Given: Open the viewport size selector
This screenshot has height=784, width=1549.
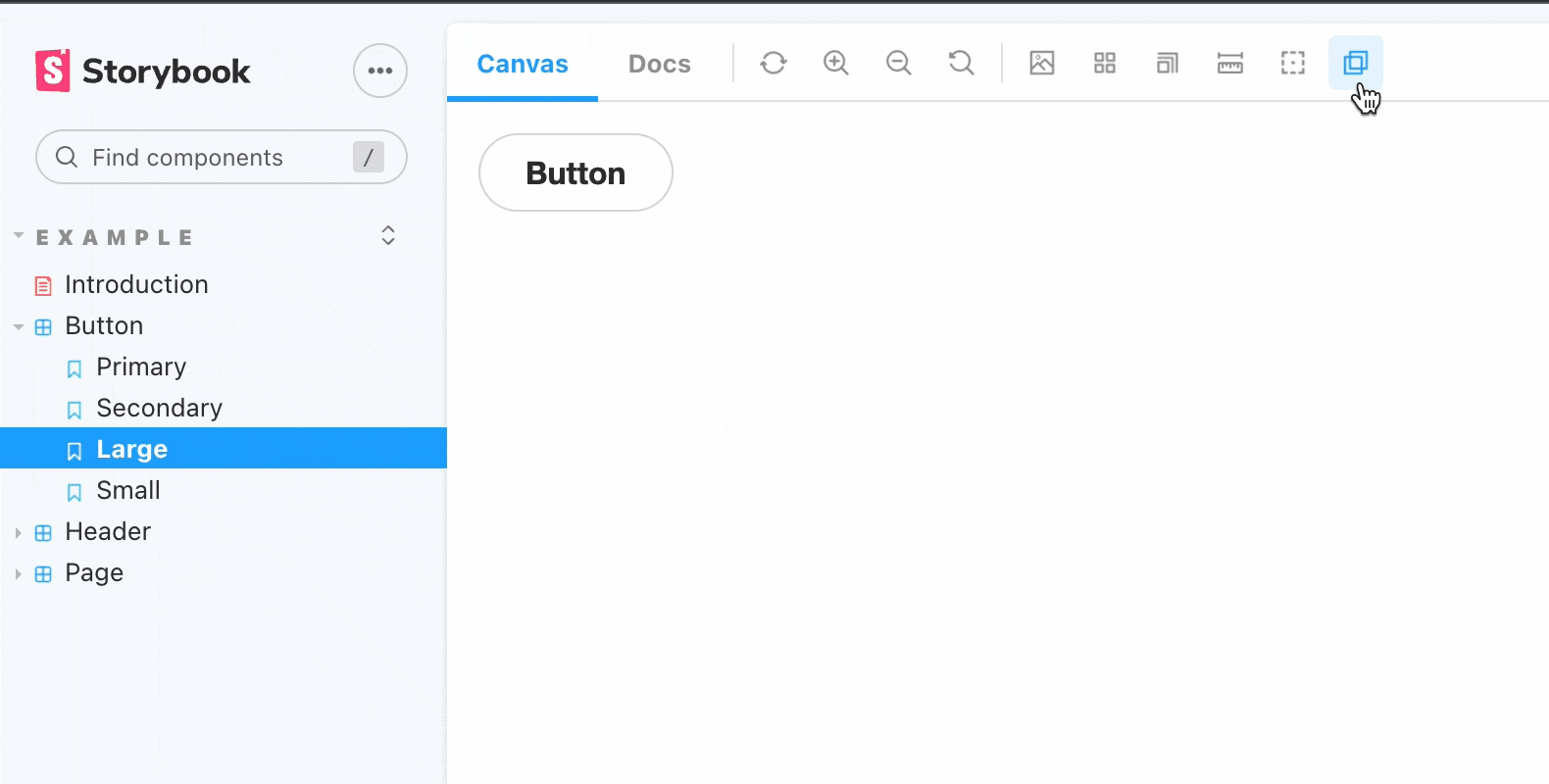Looking at the screenshot, I should (1168, 63).
